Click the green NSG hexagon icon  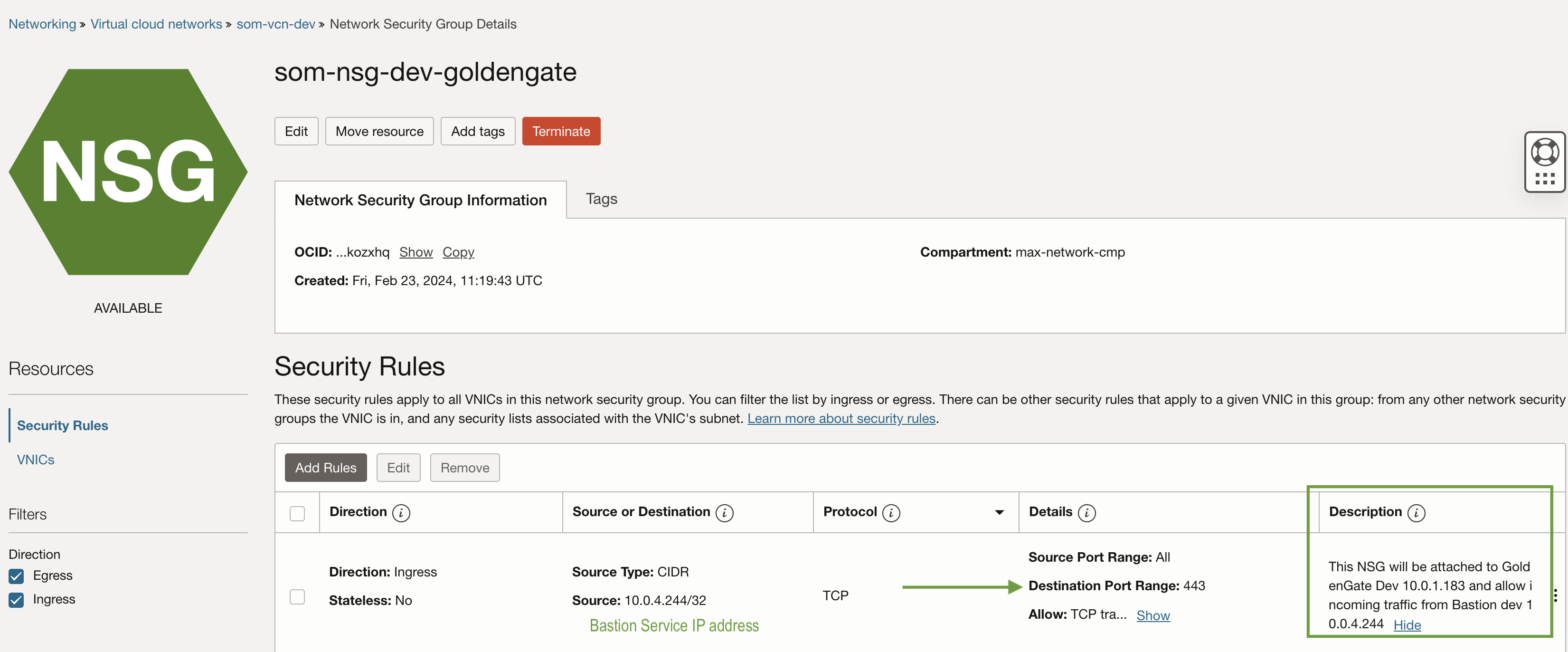pyautogui.click(x=128, y=171)
